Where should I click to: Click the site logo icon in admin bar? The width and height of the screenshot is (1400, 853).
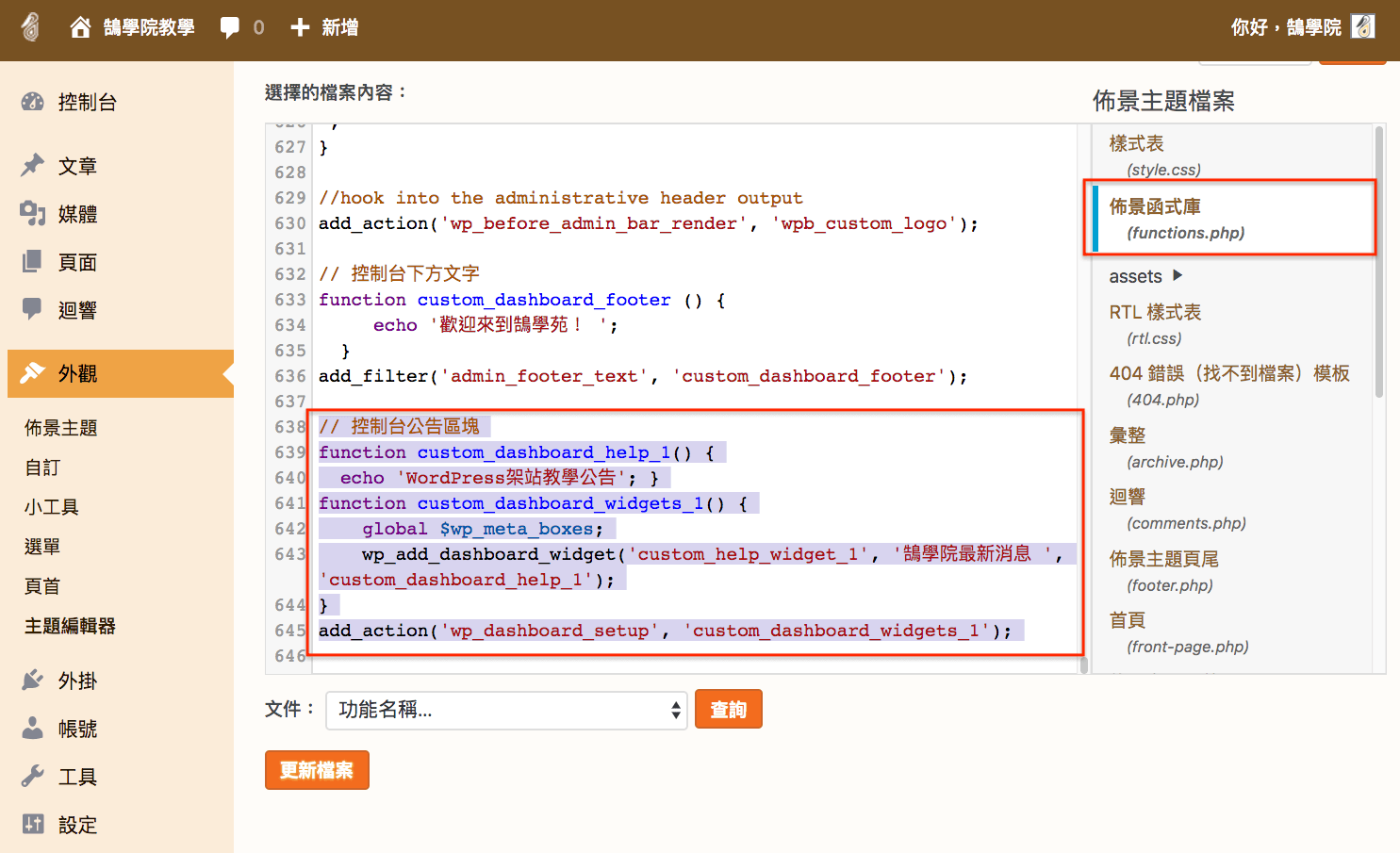pos(30,27)
